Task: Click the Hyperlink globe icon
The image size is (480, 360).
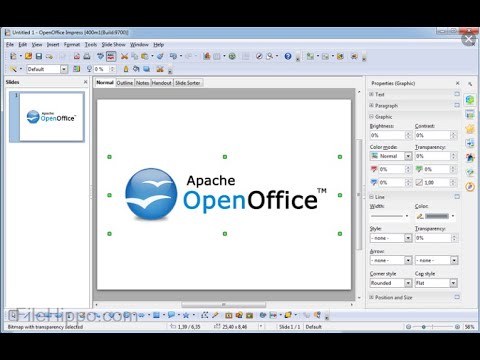Action: [232, 56]
